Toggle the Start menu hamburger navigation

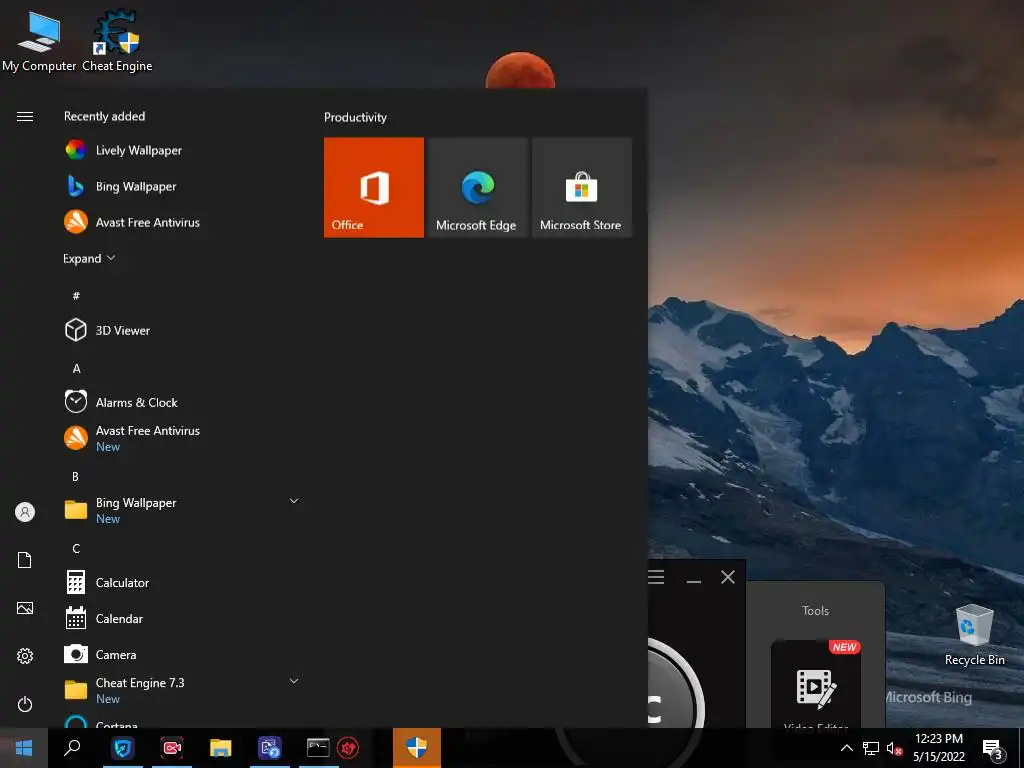click(25, 116)
